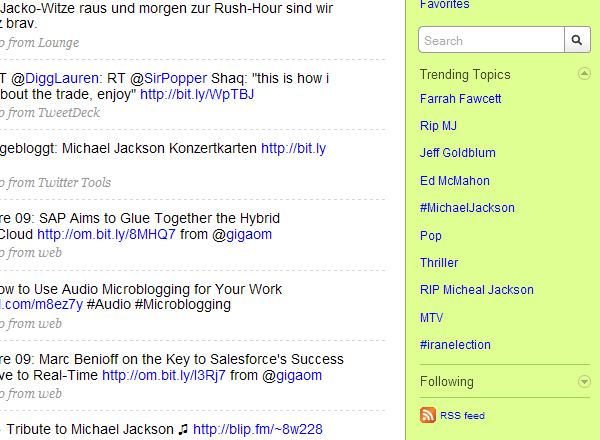Open the bit.ly/WpTBJ link
This screenshot has height=440, width=600.
pos(197,94)
